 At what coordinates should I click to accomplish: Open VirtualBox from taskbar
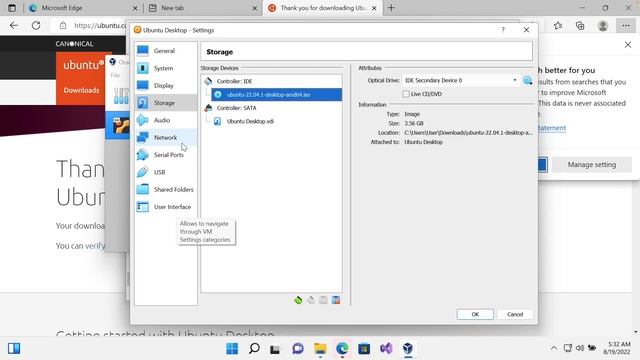[408, 349]
